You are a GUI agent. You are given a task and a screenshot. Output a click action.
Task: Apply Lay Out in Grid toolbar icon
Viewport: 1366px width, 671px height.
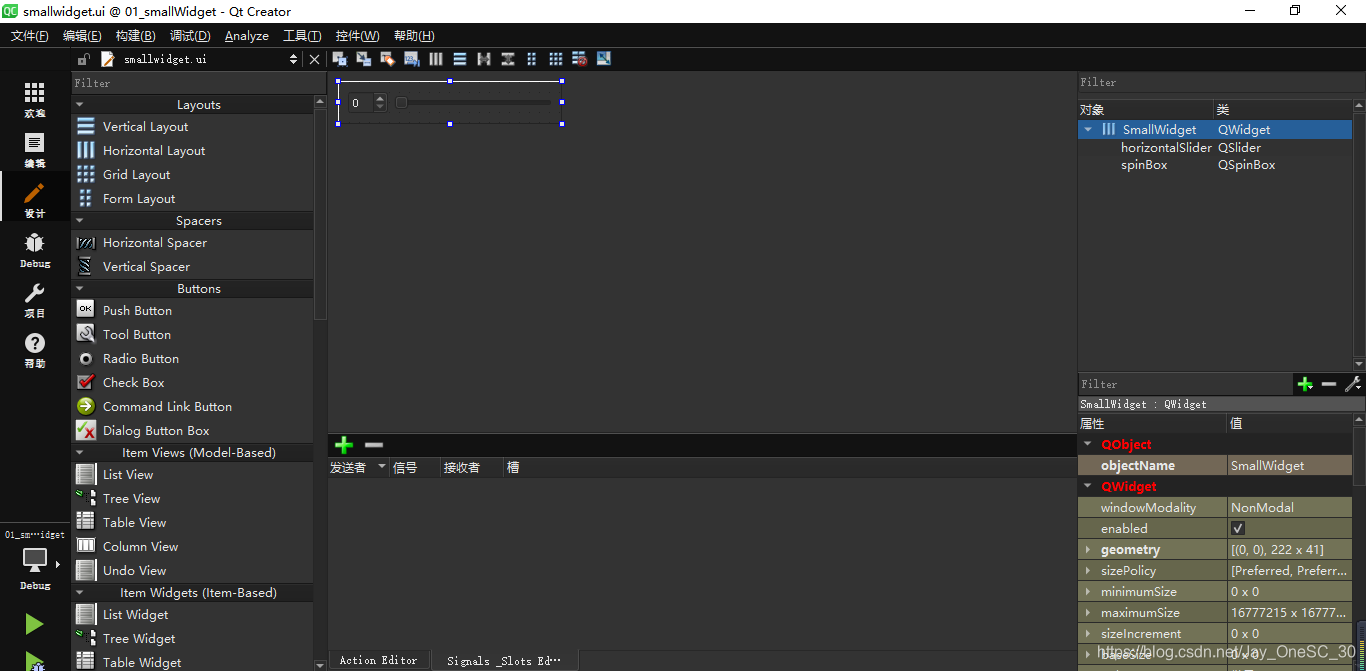tap(556, 59)
